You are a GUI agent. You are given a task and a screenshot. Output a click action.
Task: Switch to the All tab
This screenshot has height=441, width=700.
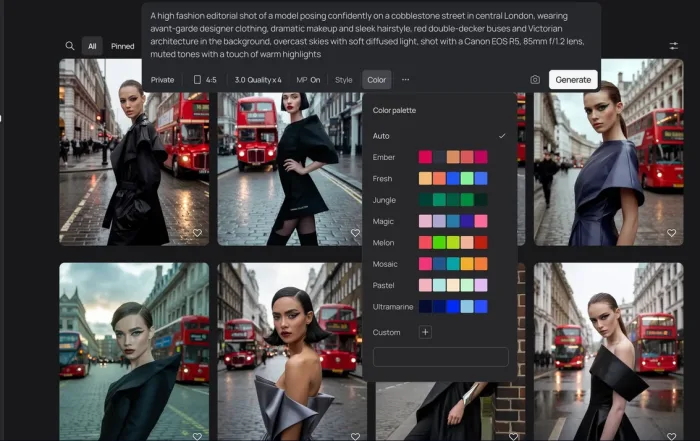tap(92, 46)
